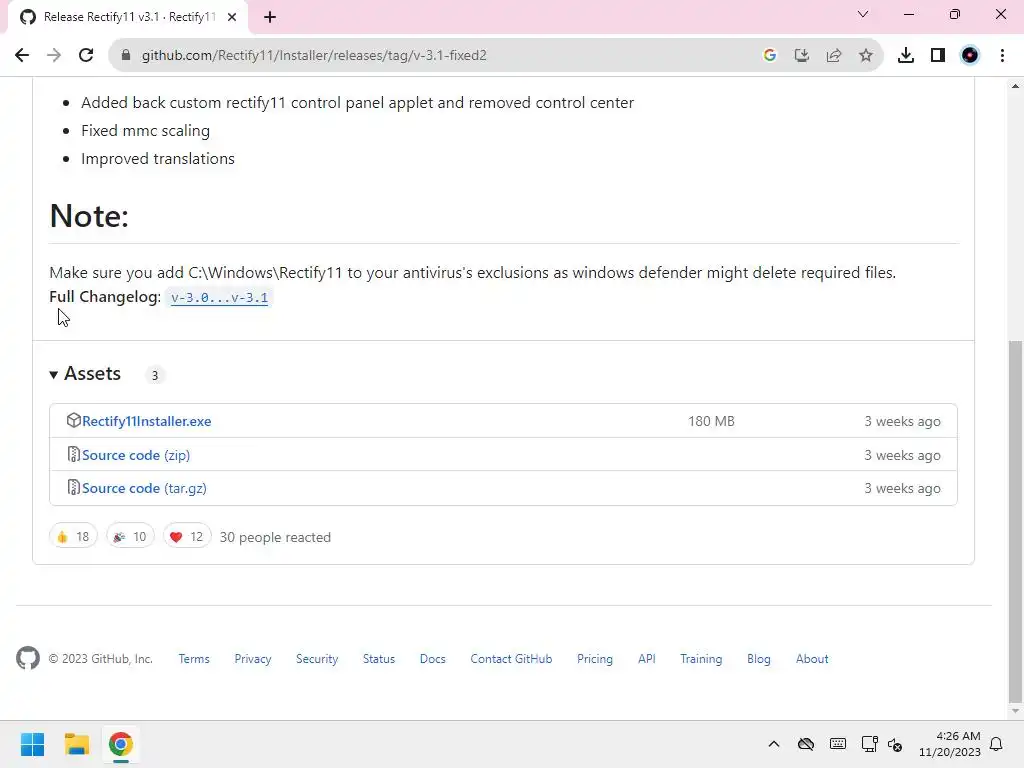This screenshot has height=768, width=1024.
Task: Click the address bar URL
Action: point(313,56)
